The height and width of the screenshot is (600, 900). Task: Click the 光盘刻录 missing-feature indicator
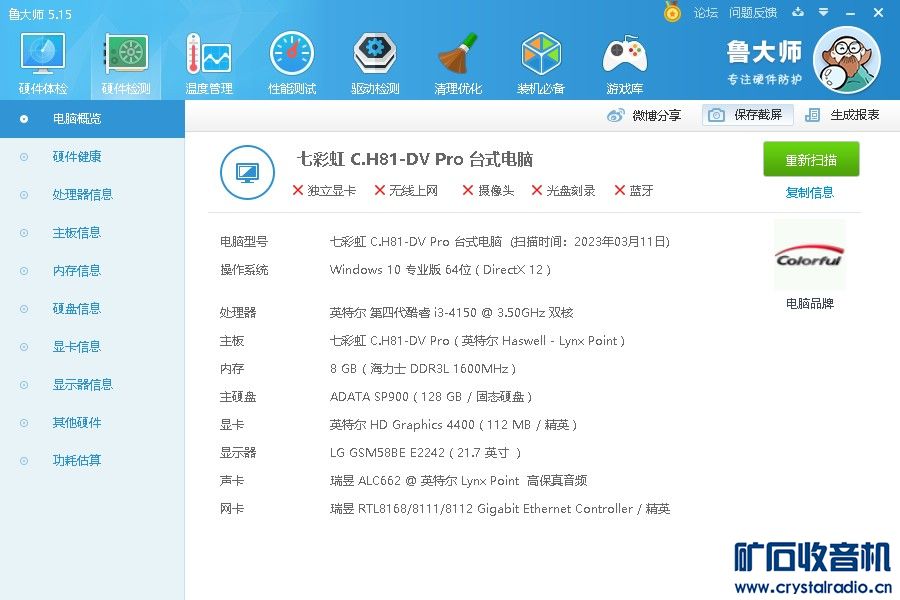click(x=564, y=191)
